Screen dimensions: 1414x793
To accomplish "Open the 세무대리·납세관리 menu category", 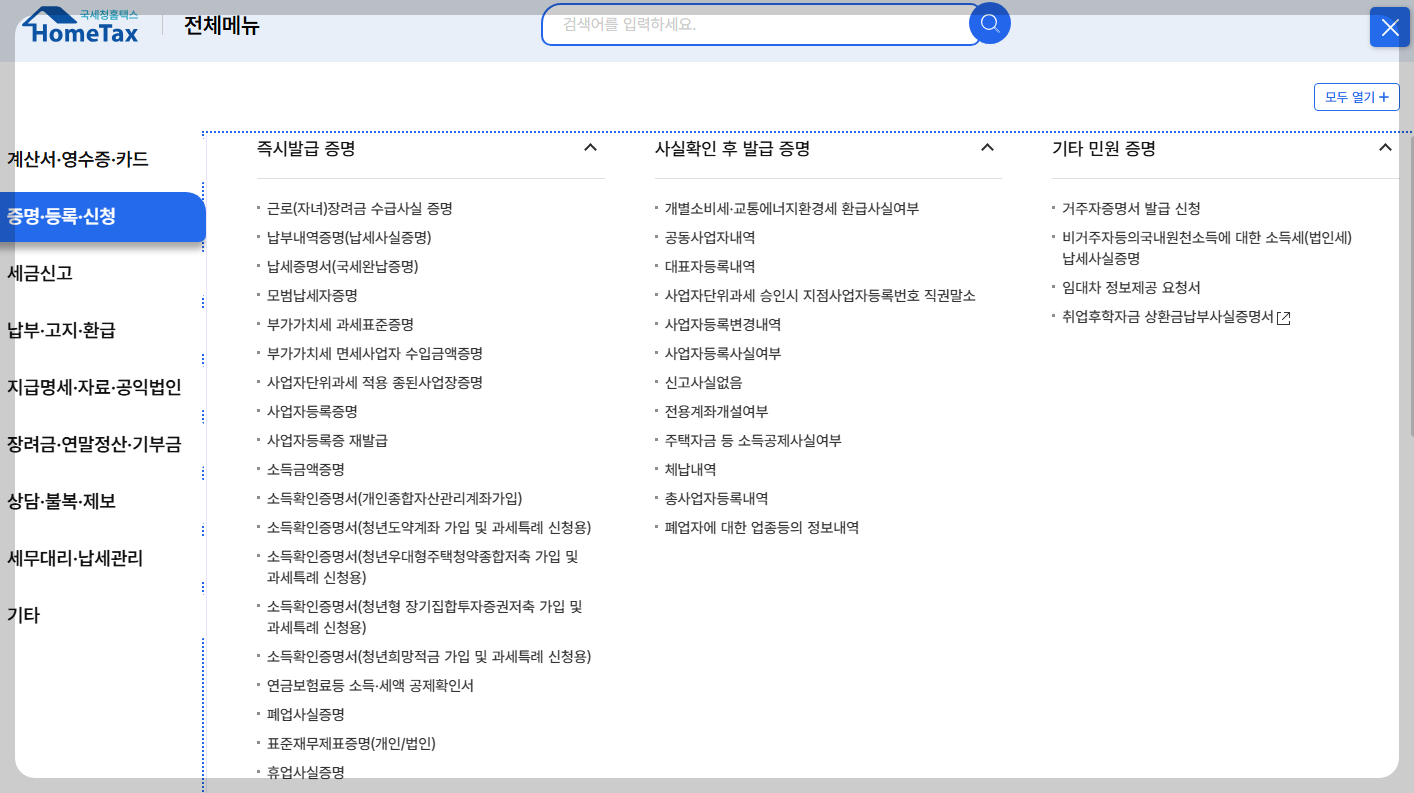I will tap(75, 558).
